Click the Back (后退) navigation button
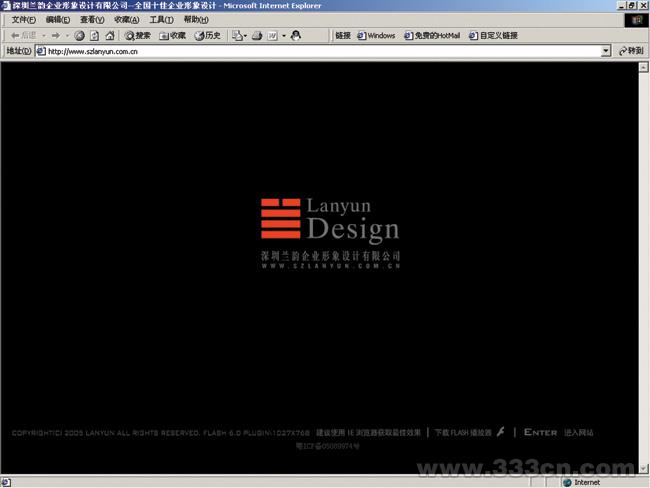650x488 pixels. [x=20, y=35]
